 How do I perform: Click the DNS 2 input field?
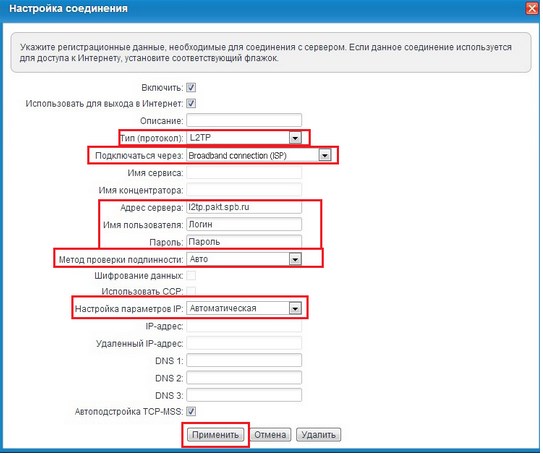[x=244, y=377]
